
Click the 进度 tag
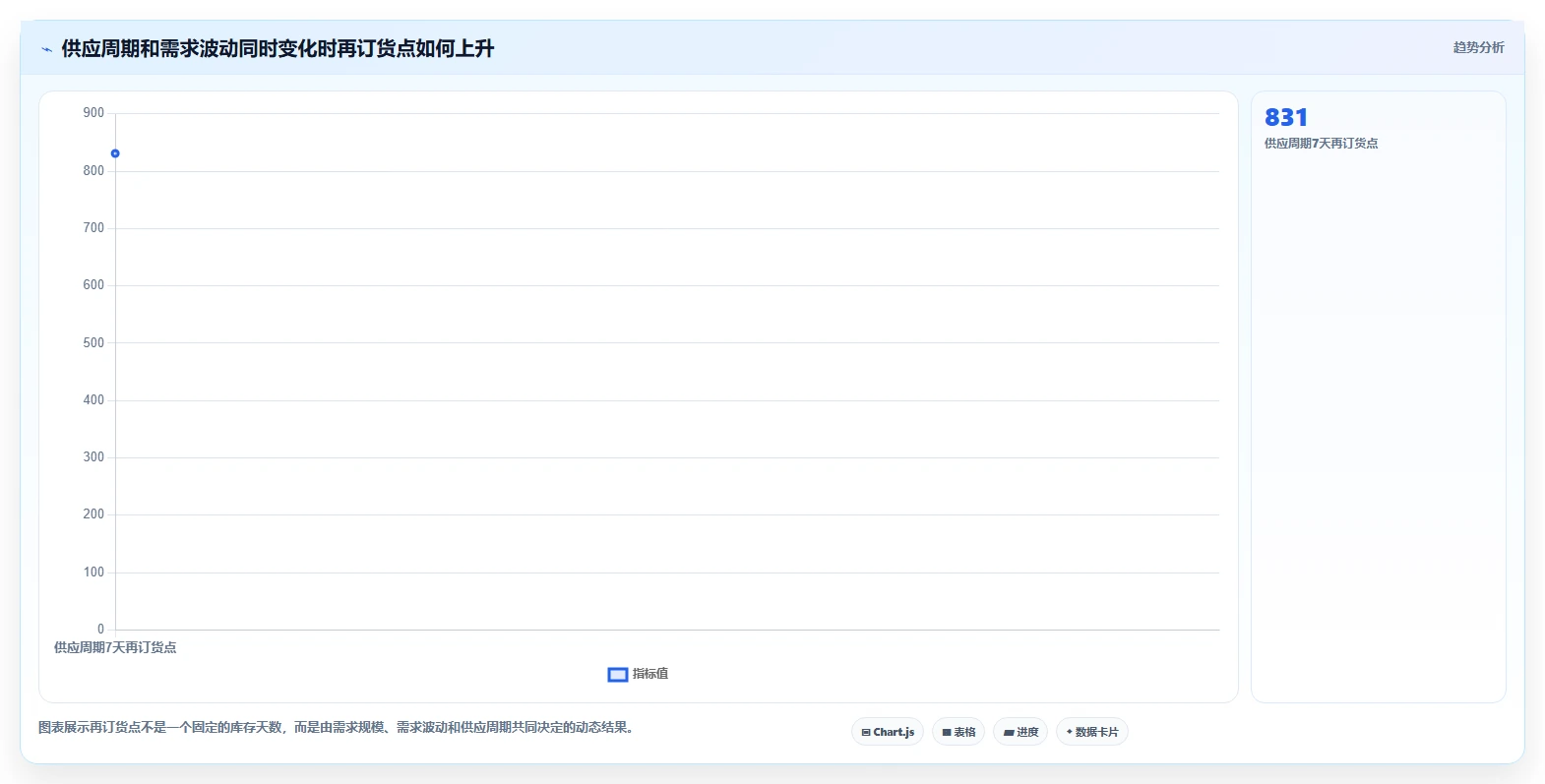tap(1020, 732)
